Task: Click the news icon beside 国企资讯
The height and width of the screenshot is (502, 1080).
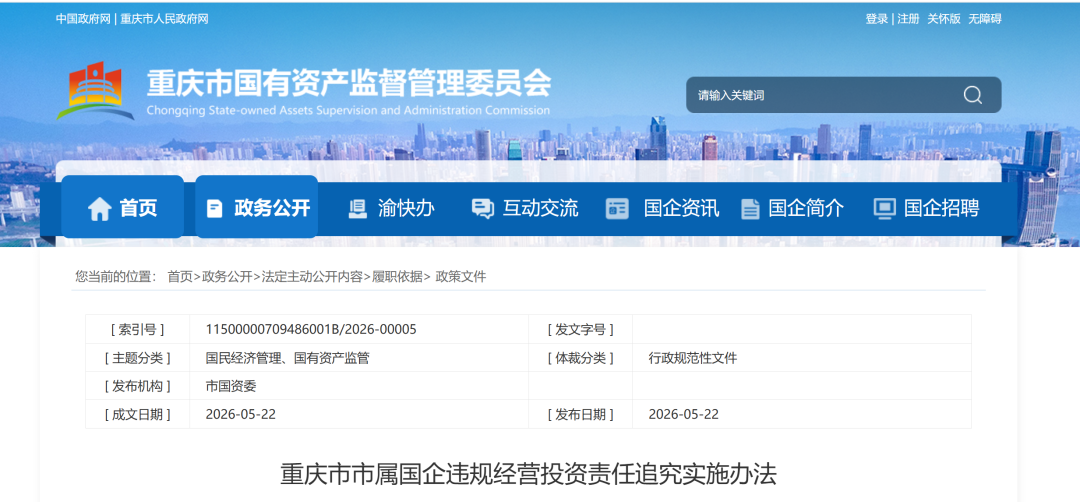Action: pyautogui.click(x=617, y=209)
